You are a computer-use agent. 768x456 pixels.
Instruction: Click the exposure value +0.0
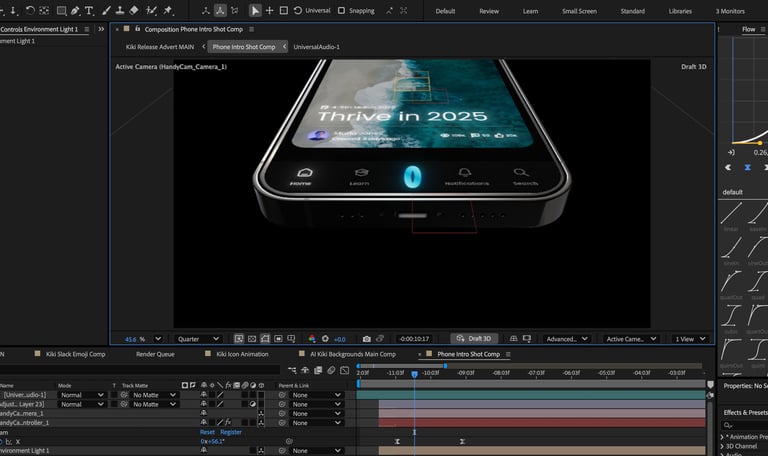(339, 339)
